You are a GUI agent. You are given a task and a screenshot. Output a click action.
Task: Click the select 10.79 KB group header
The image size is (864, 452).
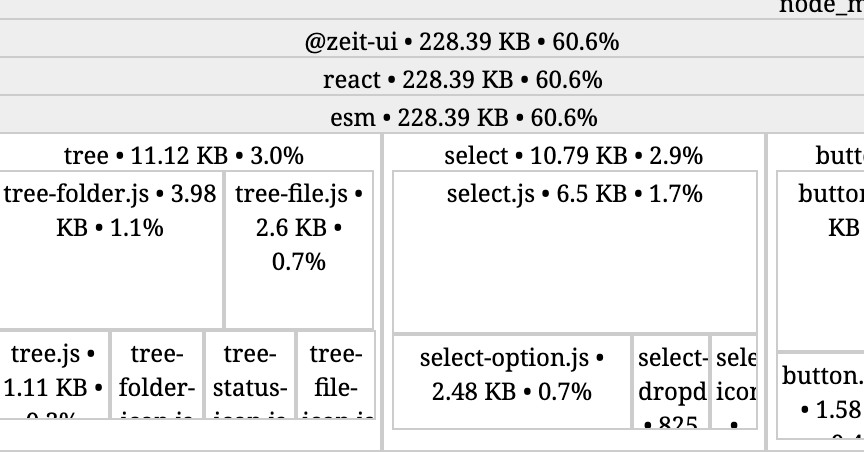click(573, 155)
